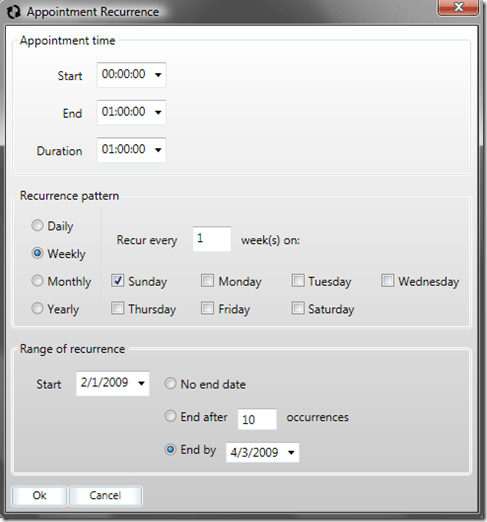This screenshot has width=487, height=522.
Task: Select the Monthly recurrence option
Action: click(37, 281)
